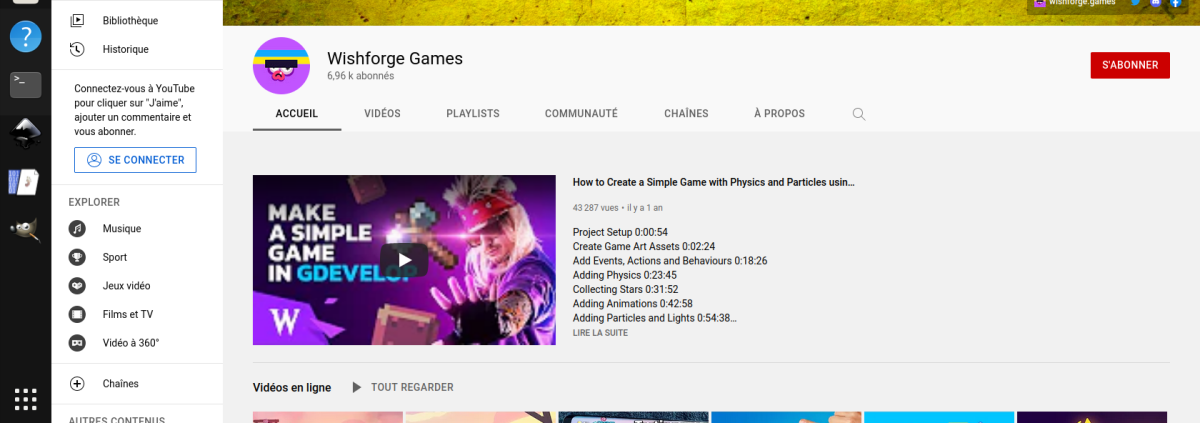This screenshot has height=423, width=1200.
Task: Expand description with Lire la suite
Action: click(x=600, y=333)
